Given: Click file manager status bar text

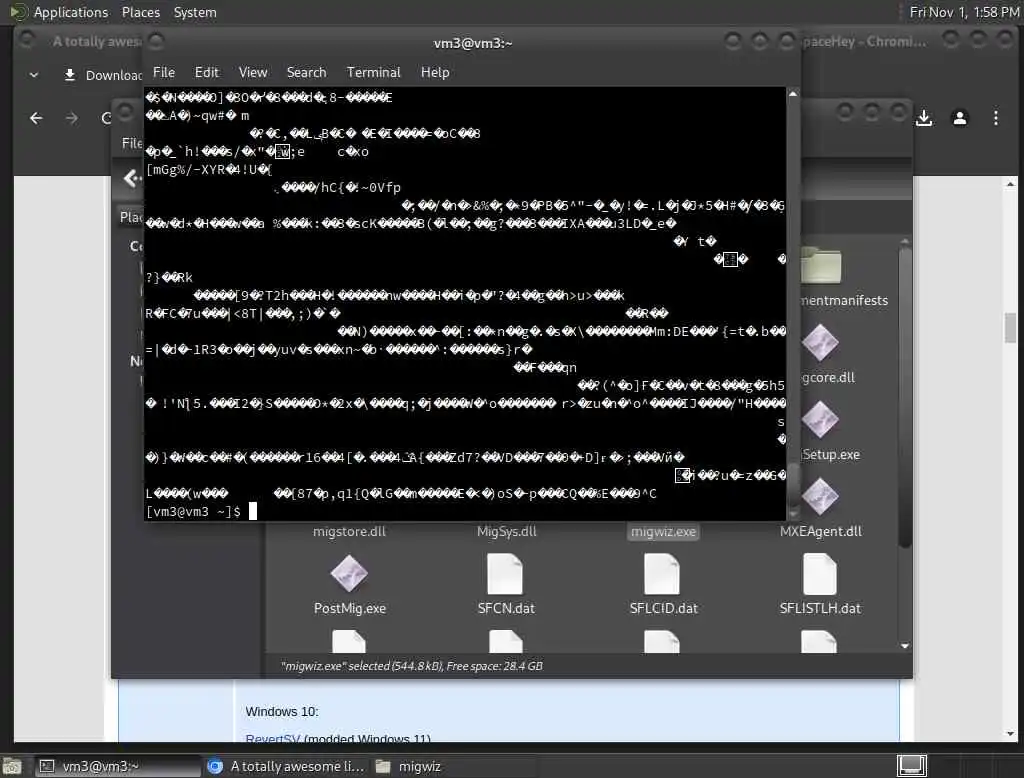Looking at the screenshot, I should [x=411, y=666].
